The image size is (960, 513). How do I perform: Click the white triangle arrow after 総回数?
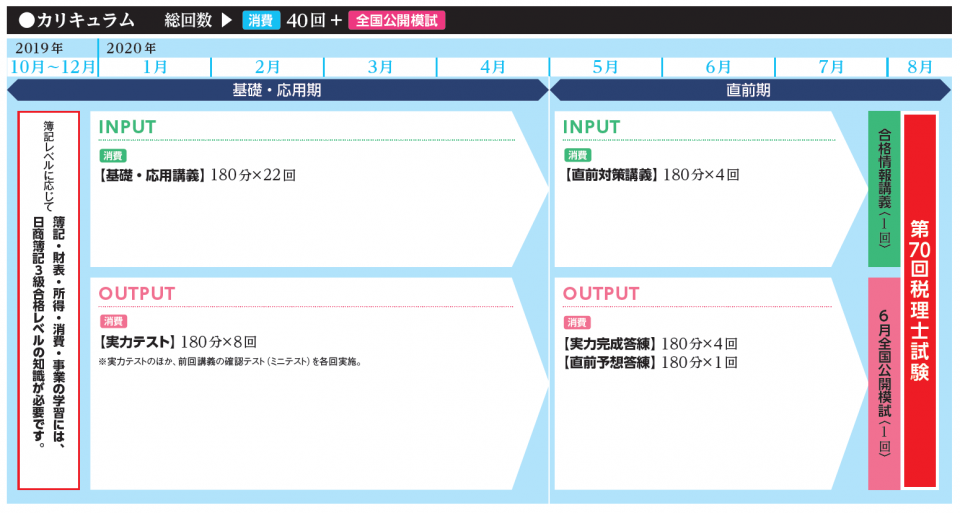226,20
